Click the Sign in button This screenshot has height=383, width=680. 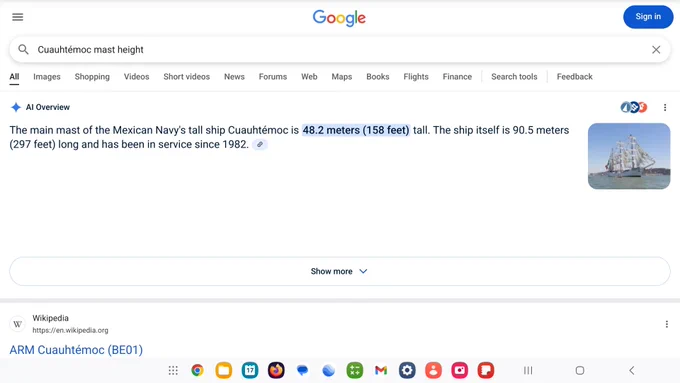click(x=648, y=16)
